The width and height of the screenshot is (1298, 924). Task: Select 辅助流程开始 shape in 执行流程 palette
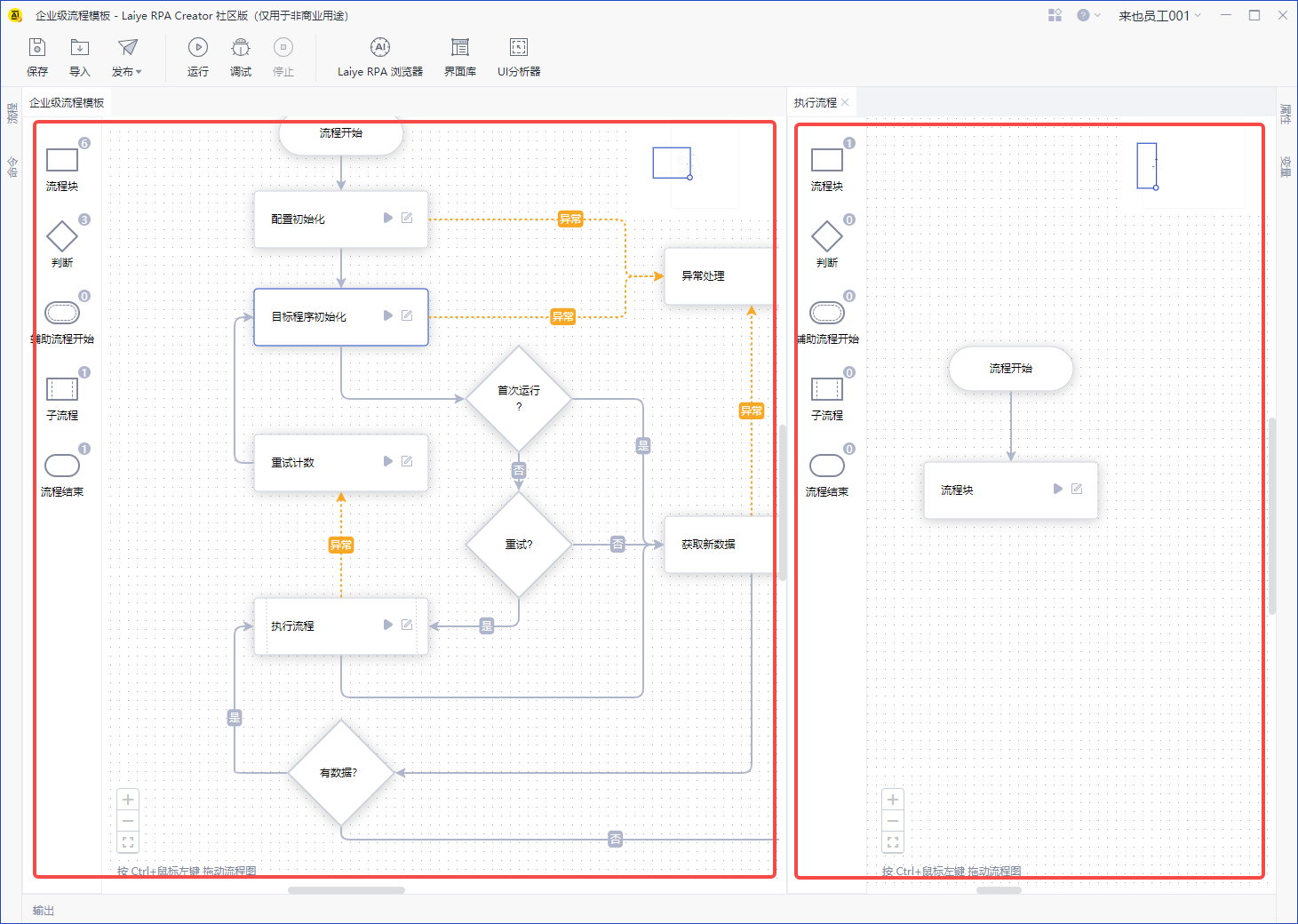tap(827, 313)
